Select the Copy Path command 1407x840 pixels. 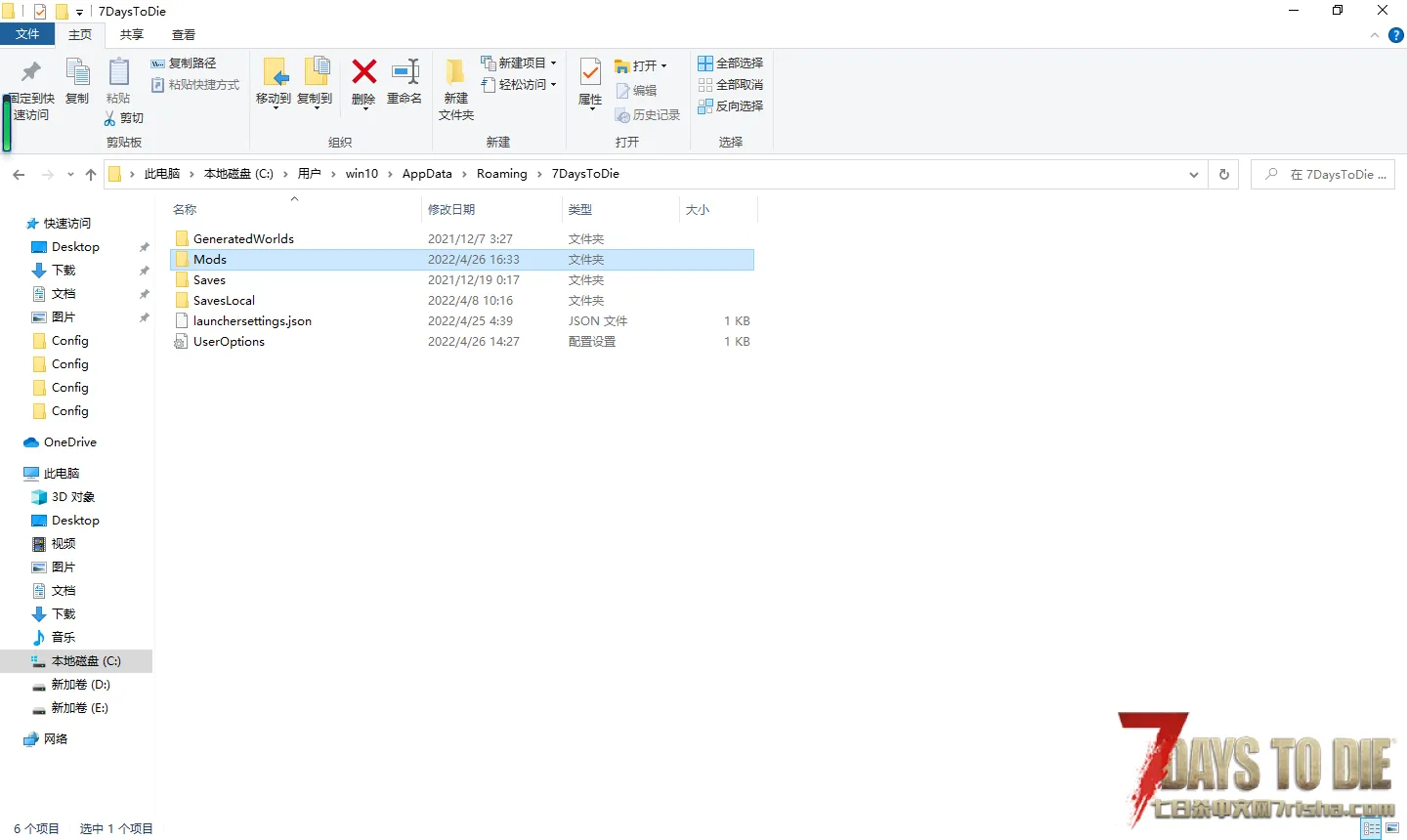click(184, 63)
